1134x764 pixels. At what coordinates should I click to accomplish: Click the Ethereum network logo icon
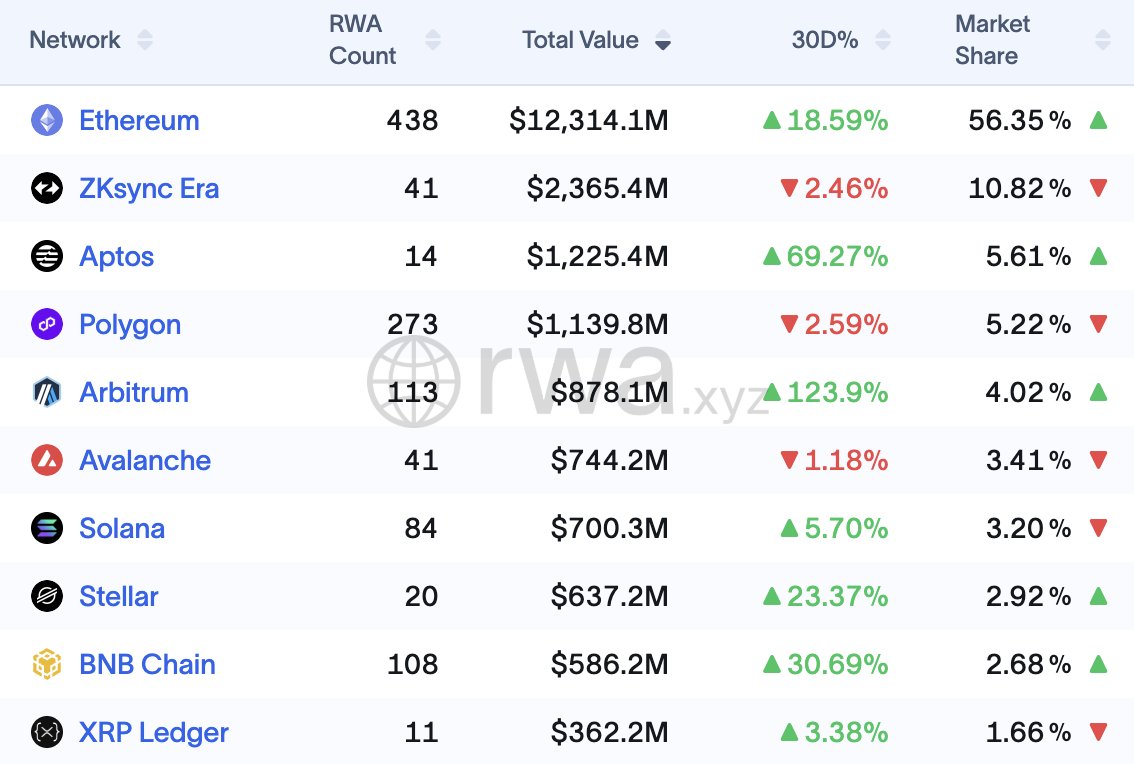tap(46, 121)
